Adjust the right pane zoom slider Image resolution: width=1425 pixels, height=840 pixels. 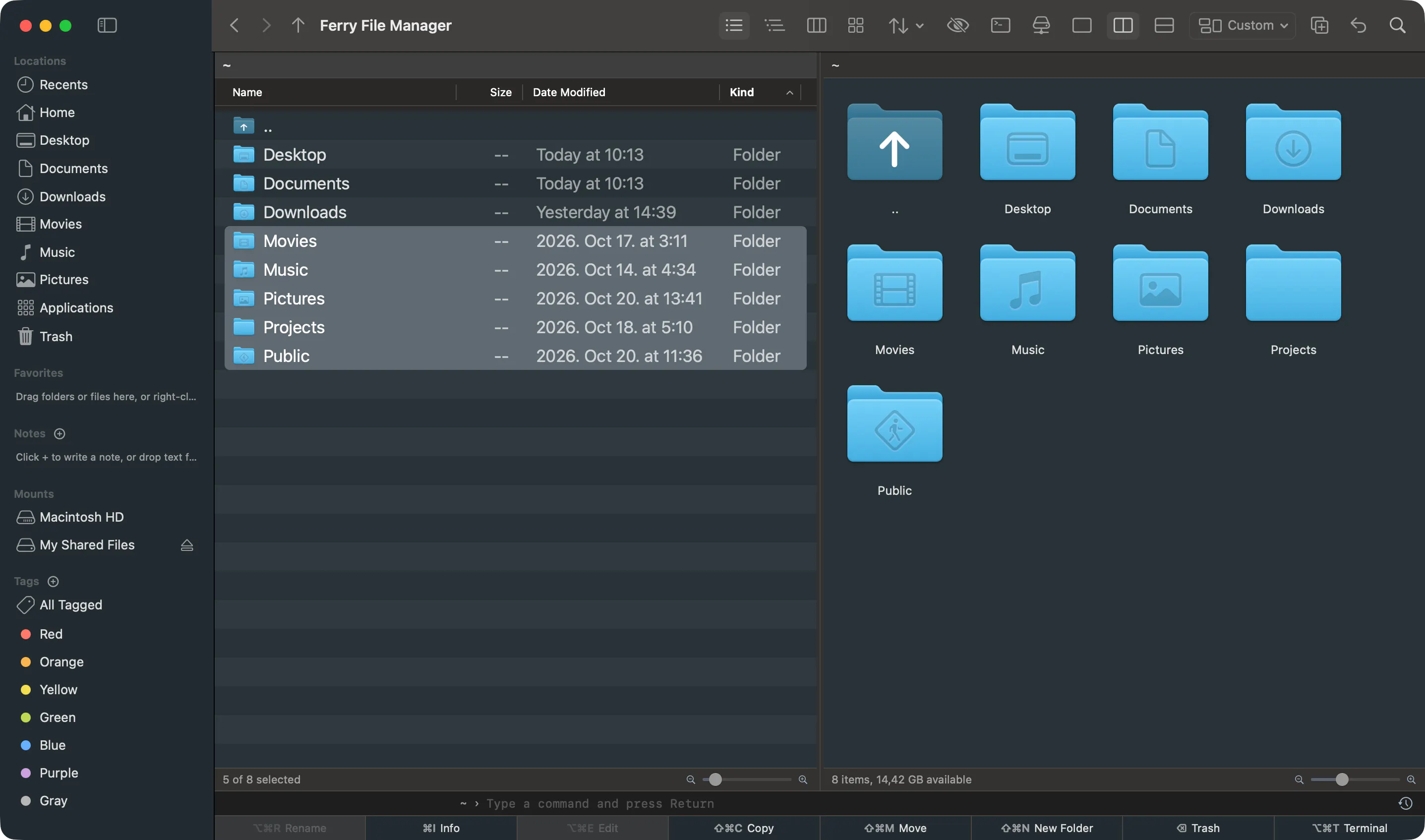pyautogui.click(x=1355, y=780)
